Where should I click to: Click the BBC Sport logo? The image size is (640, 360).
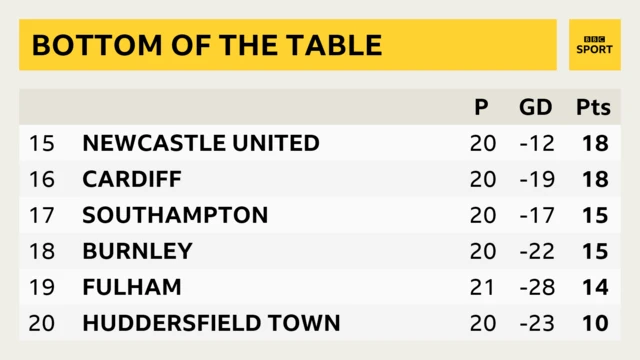click(x=595, y=45)
